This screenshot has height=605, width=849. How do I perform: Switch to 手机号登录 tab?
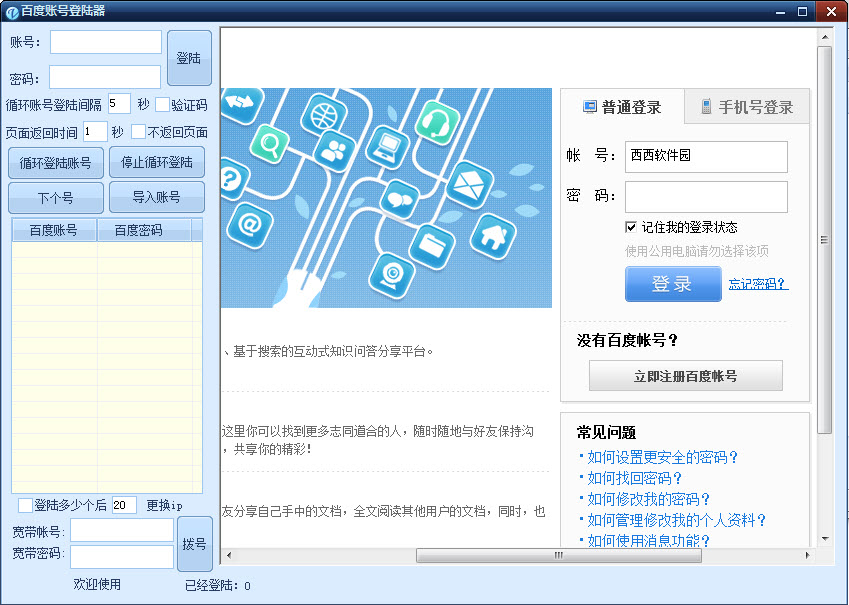(747, 107)
